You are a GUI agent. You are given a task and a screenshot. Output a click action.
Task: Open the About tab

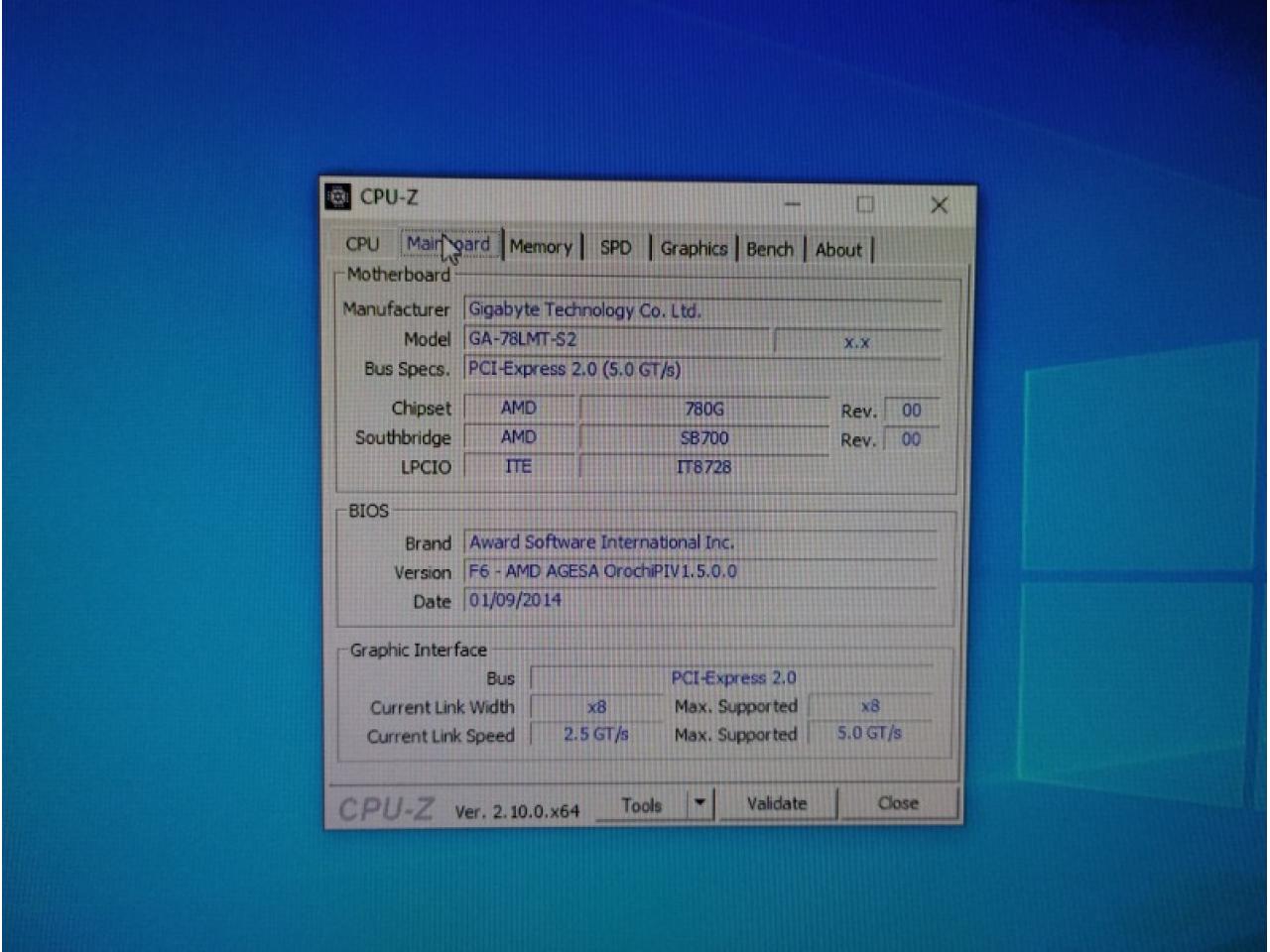point(838,251)
